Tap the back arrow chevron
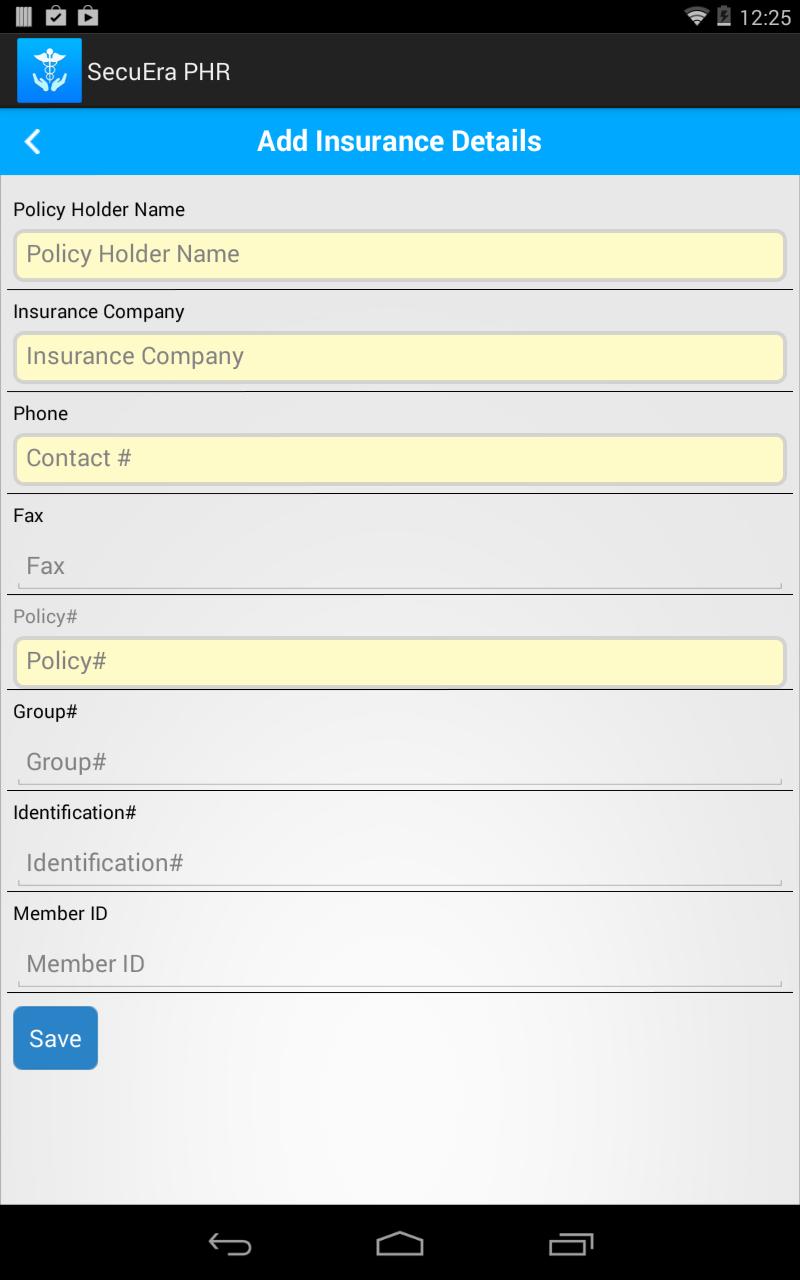 pyautogui.click(x=33, y=141)
